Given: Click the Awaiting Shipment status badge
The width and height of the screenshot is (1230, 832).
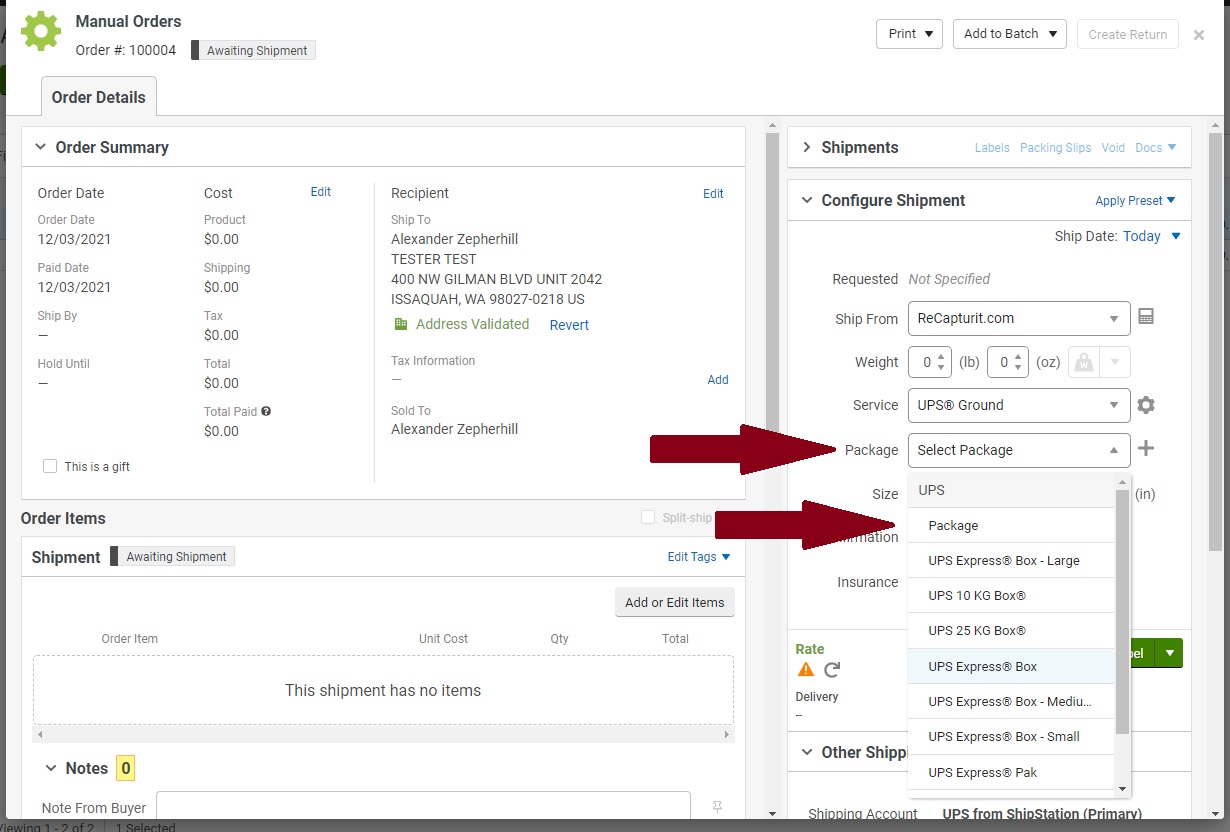Looking at the screenshot, I should (252, 49).
